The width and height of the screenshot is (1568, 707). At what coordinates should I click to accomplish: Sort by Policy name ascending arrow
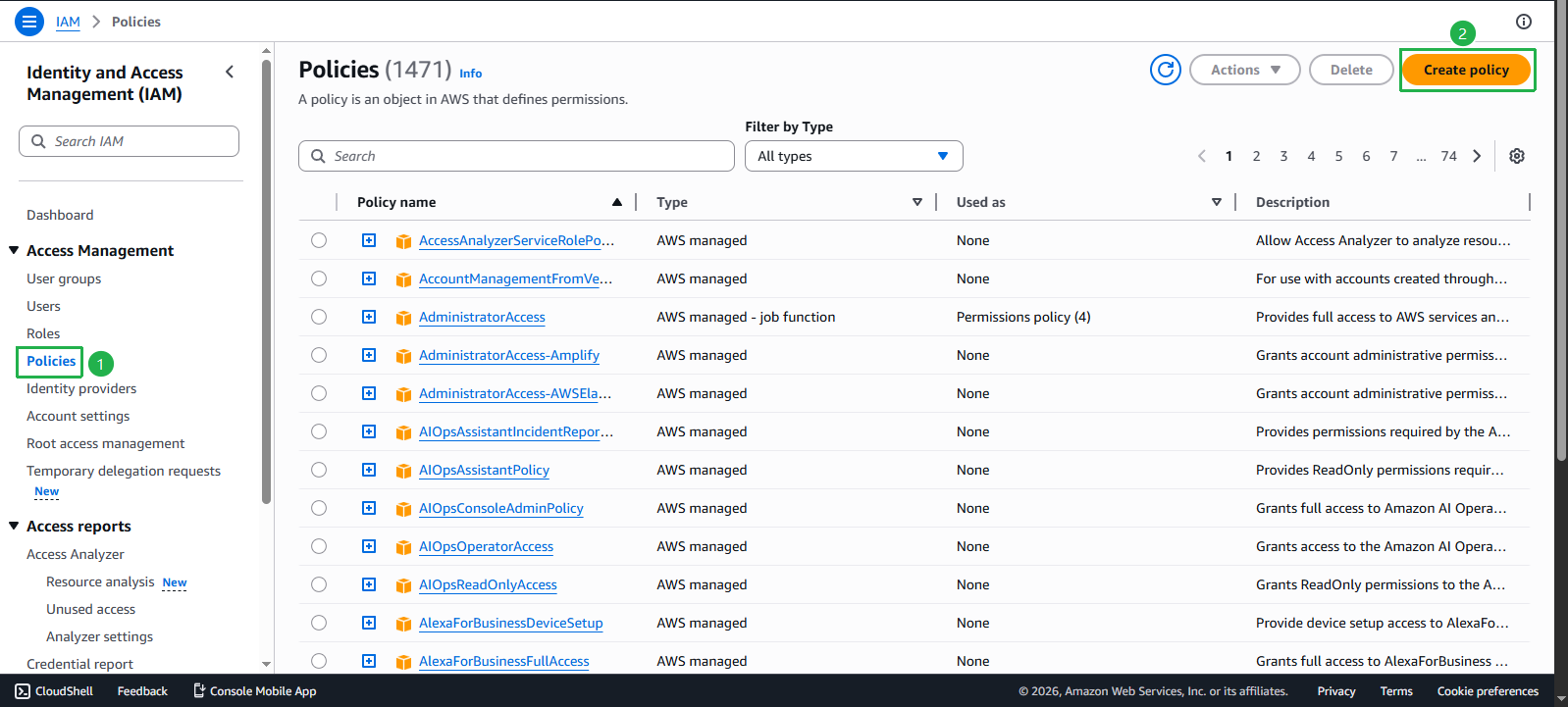pyautogui.click(x=617, y=202)
